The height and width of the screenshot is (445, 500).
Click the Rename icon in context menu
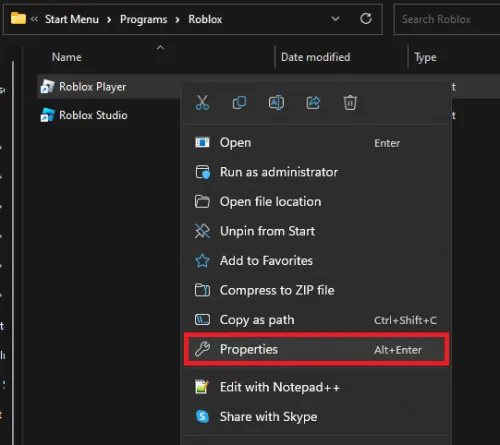coord(276,103)
